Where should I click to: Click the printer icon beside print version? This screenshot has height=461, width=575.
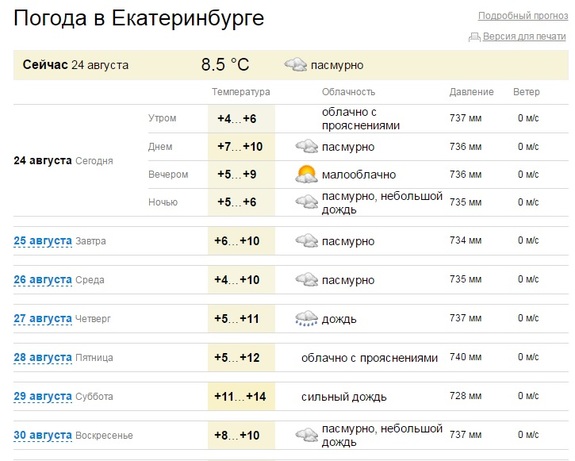point(474,37)
